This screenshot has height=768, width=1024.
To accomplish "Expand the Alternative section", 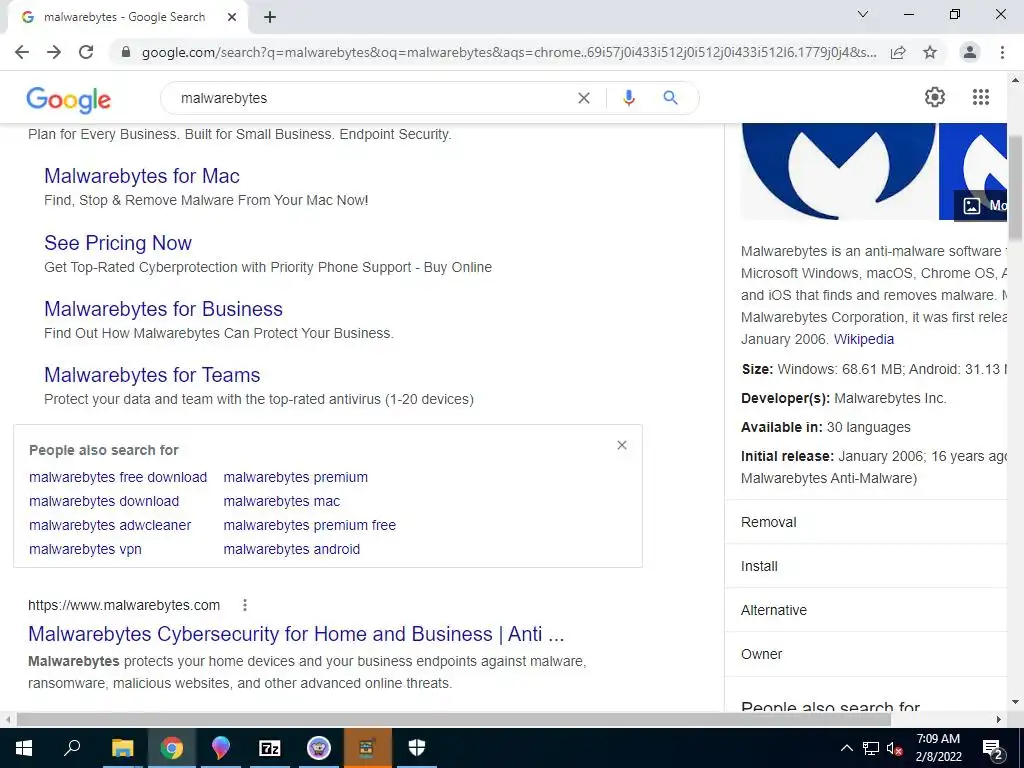I will tap(866, 610).
